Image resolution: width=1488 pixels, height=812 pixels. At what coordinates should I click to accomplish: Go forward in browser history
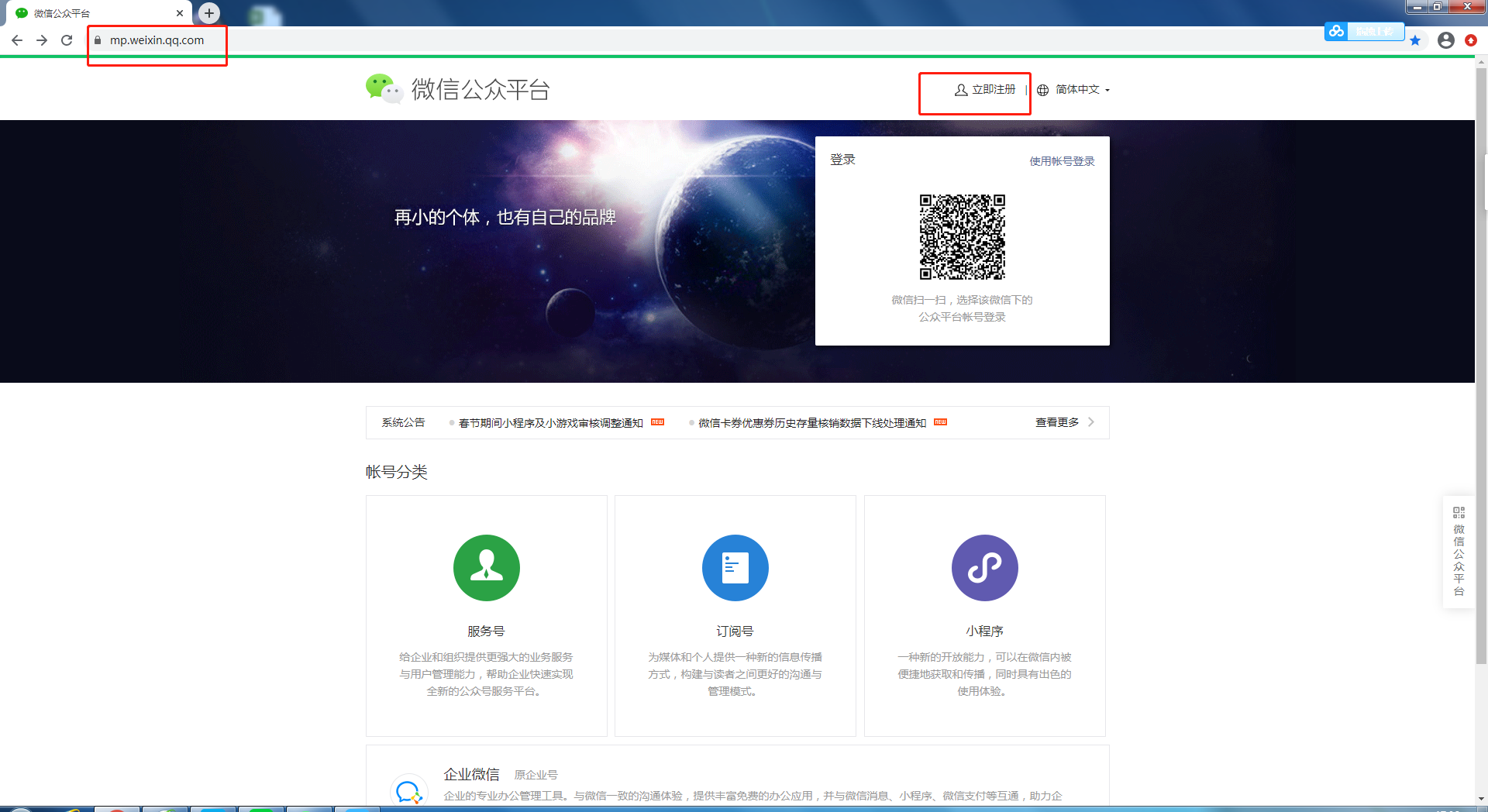(42, 40)
